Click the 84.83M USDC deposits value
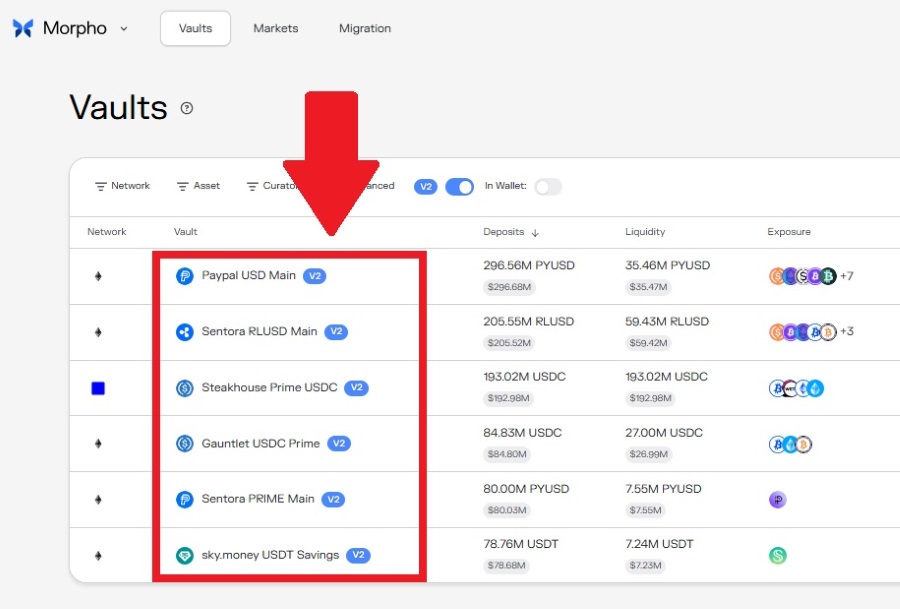Screen dimensions: 900x609 pyautogui.click(x=522, y=433)
